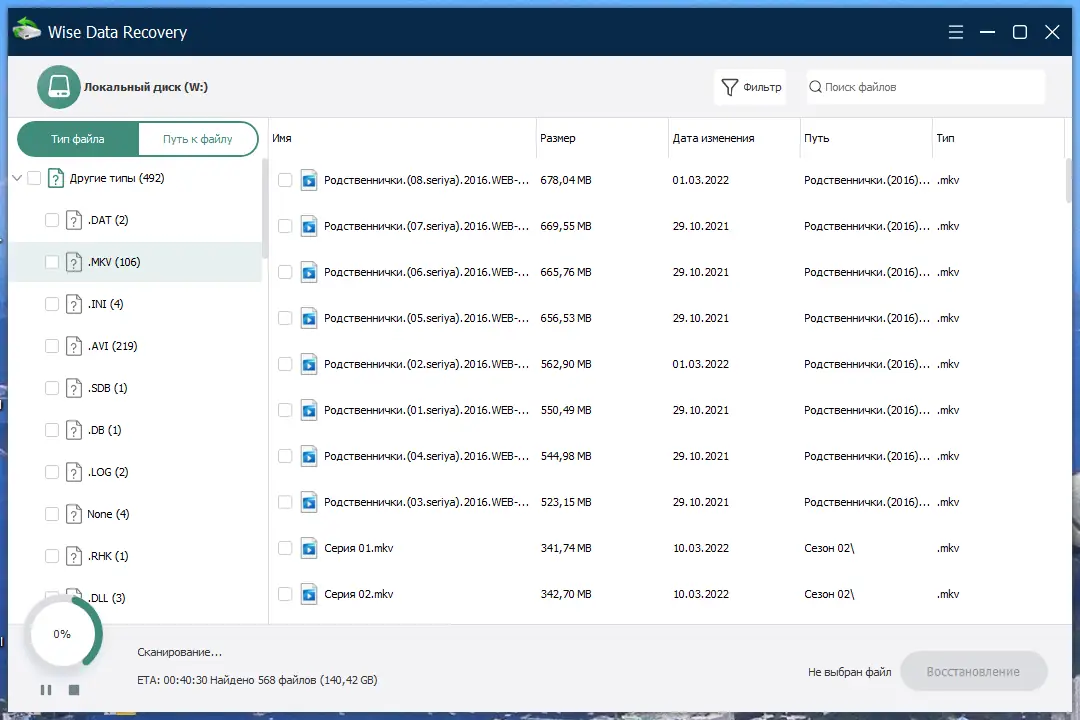Sort by Имя column header
This screenshot has height=720, width=1080.
tap(402, 138)
